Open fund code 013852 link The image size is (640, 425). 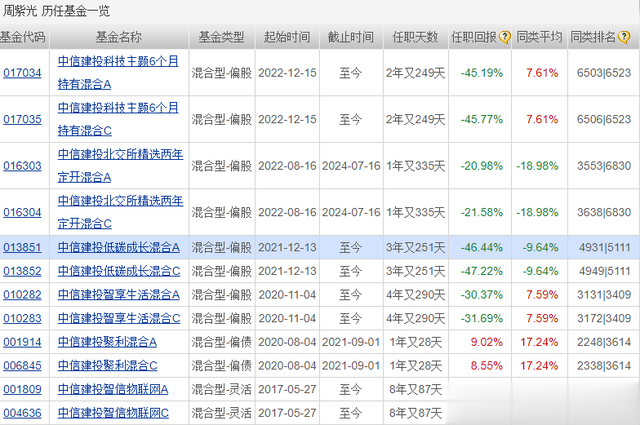[22, 271]
